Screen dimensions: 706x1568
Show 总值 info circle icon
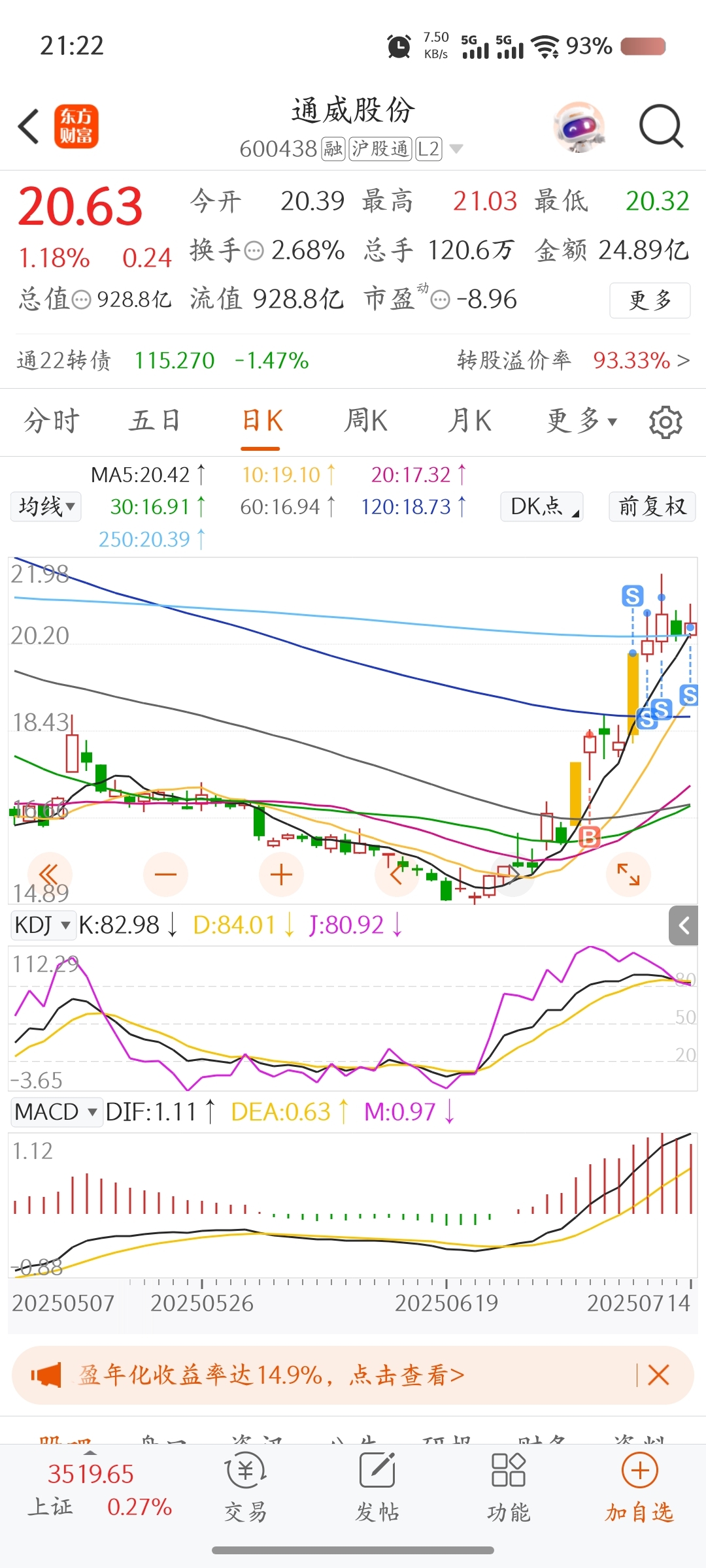[x=81, y=300]
